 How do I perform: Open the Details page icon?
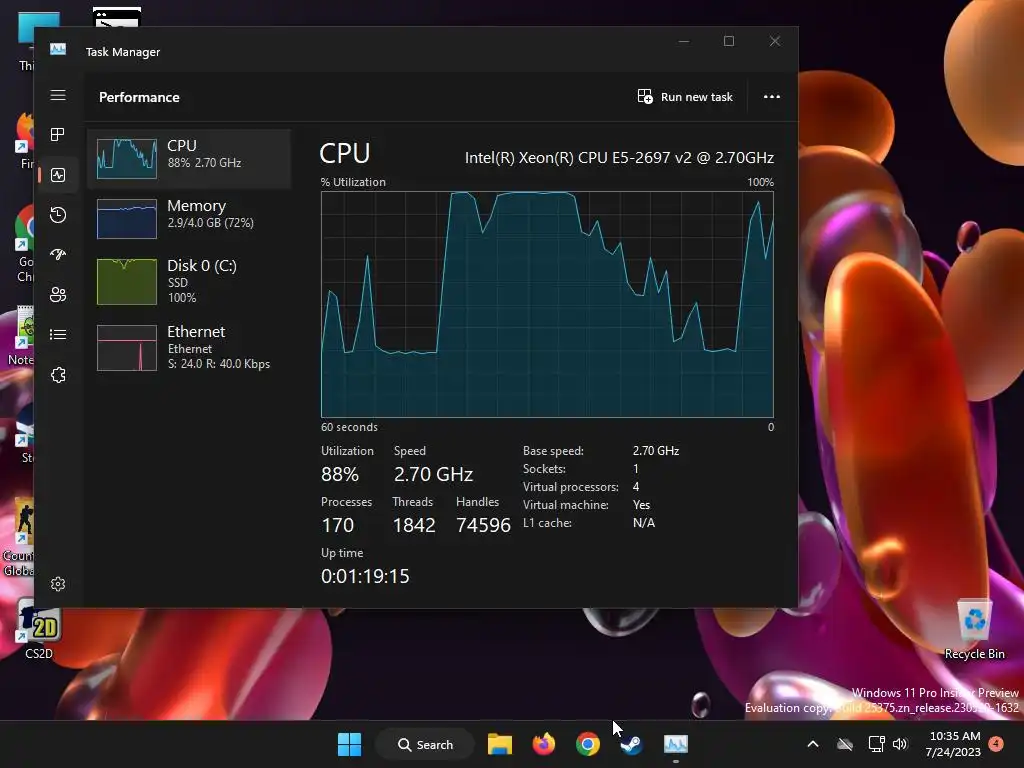[58, 334]
